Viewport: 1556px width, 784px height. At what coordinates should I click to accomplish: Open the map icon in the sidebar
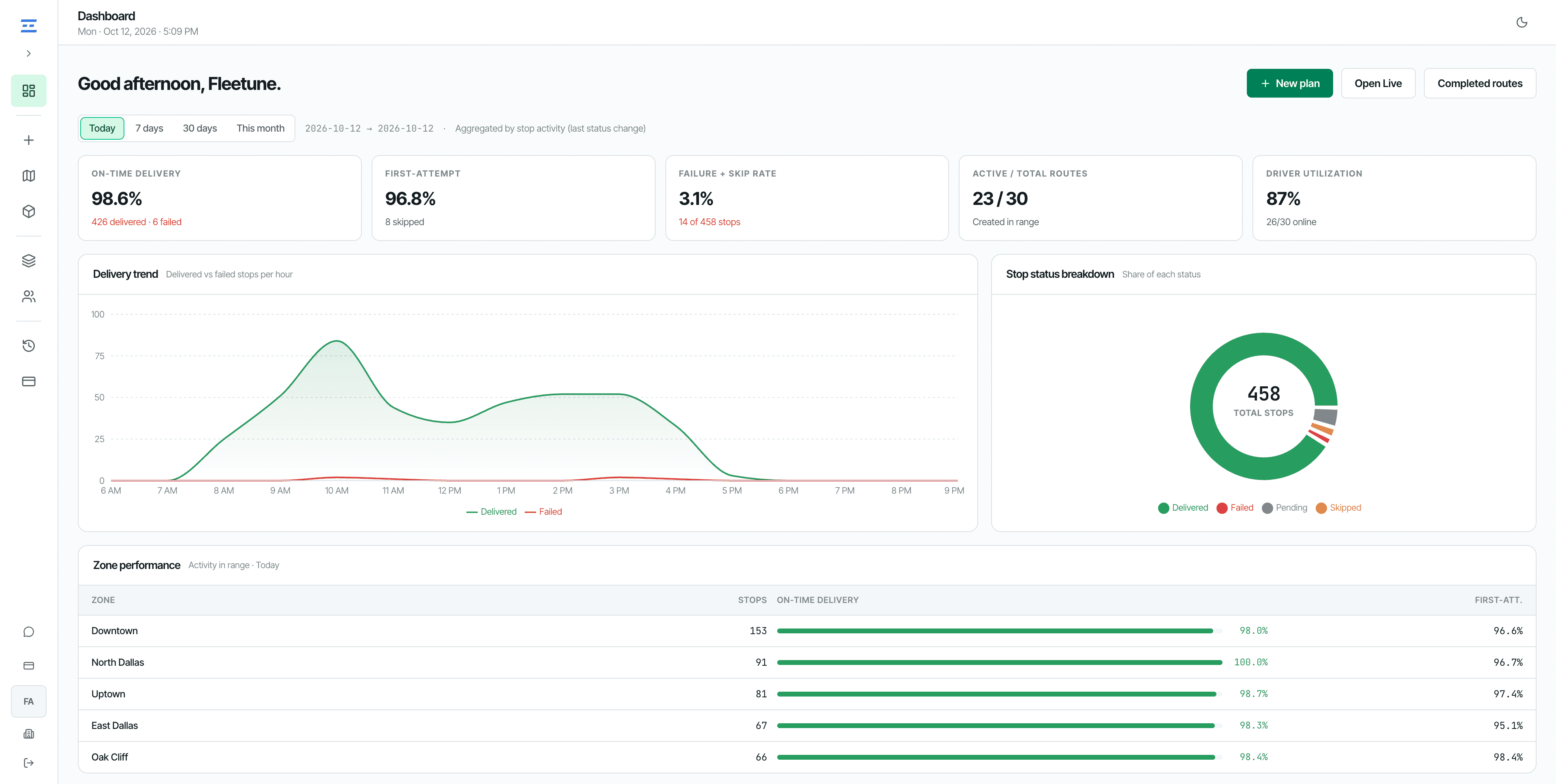coord(28,176)
